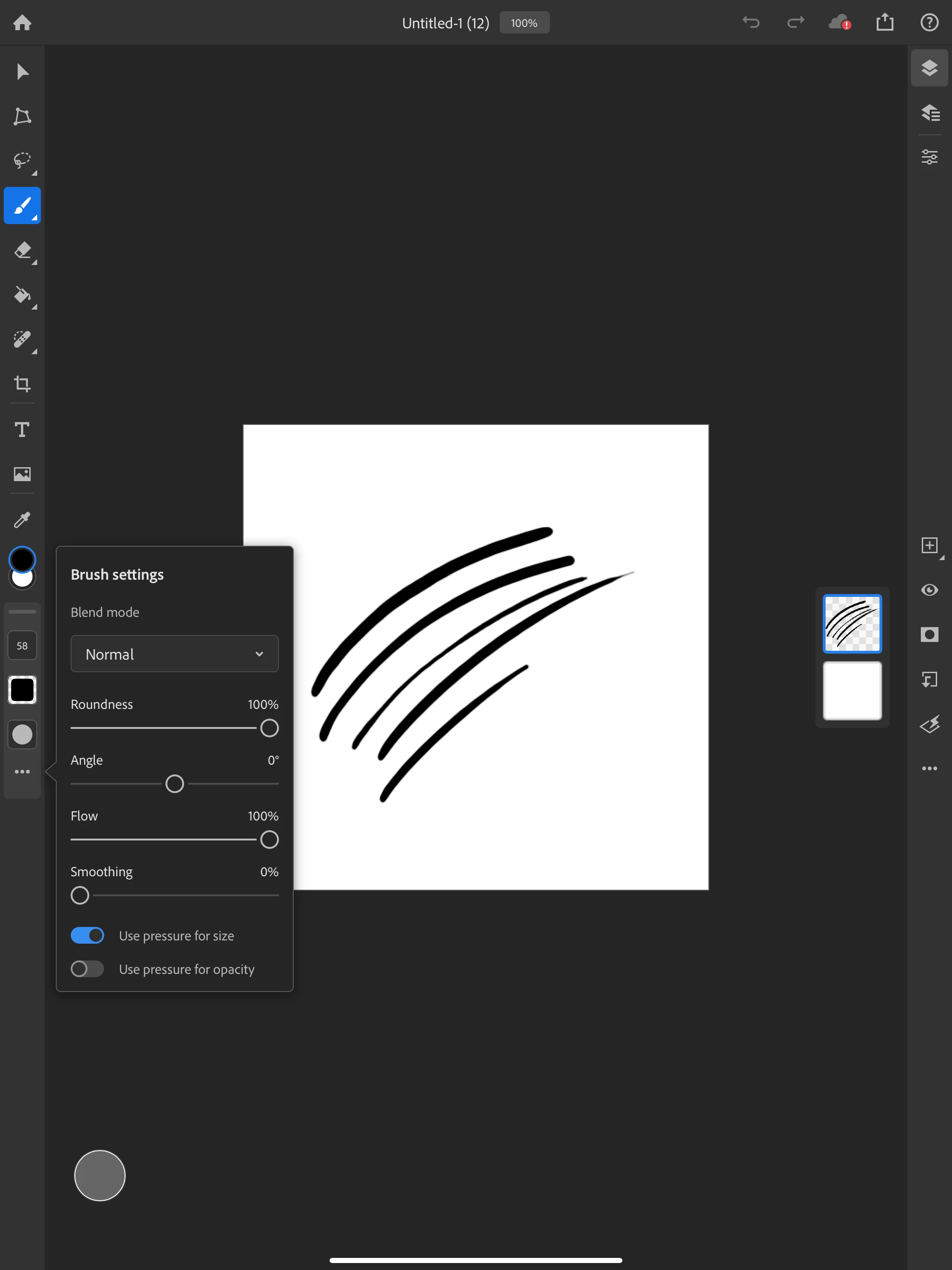Select the Transform tool
Image resolution: width=952 pixels, height=1270 pixels.
point(22,117)
